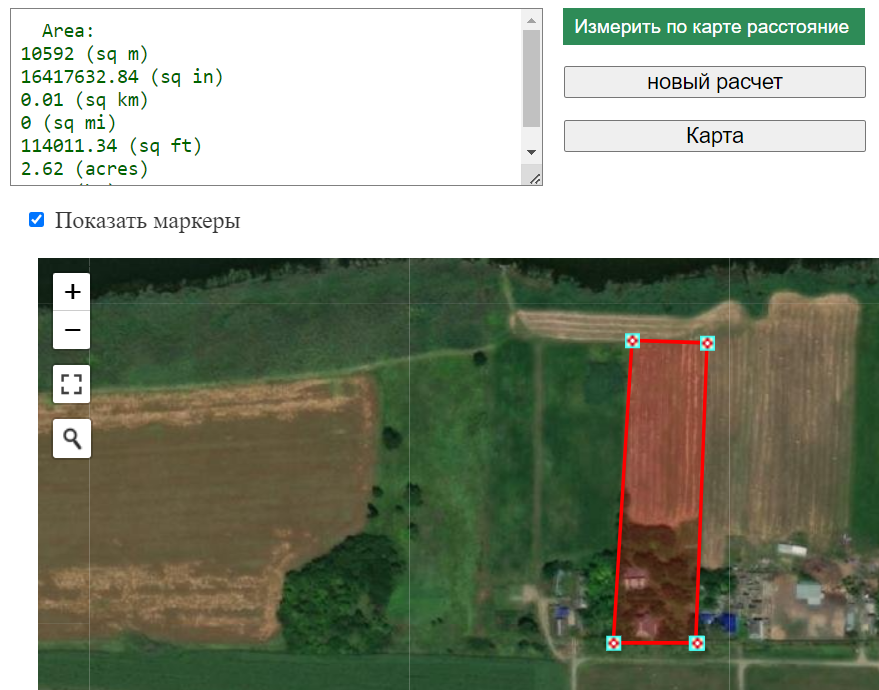Click the 10592 (sq m) value line
The width and height of the screenshot is (879, 690).
tap(85, 54)
